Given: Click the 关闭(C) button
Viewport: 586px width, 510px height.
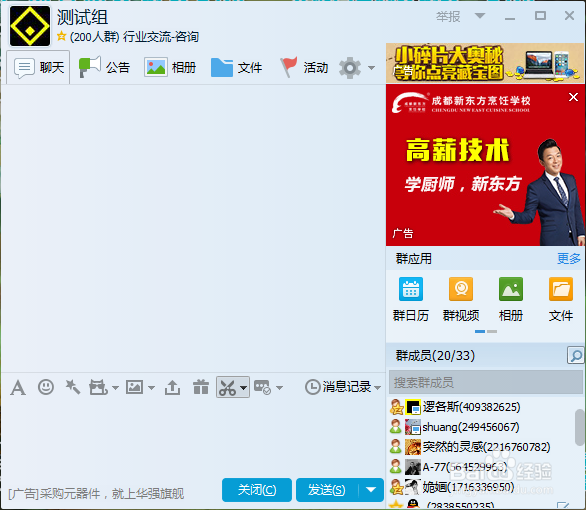Looking at the screenshot, I should 257,490.
